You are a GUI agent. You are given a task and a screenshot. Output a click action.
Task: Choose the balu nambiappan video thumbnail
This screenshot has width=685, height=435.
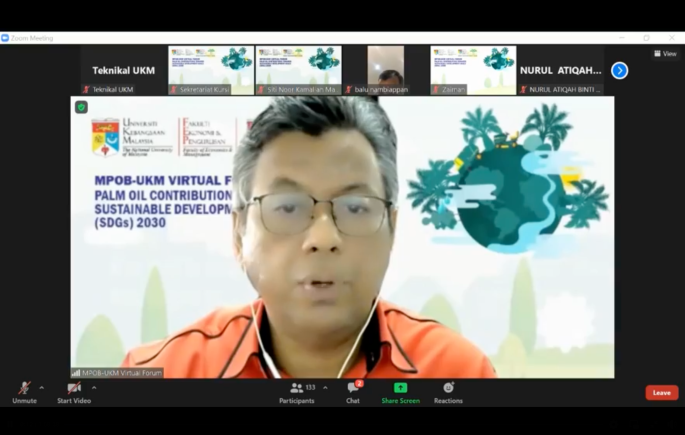[x=385, y=70]
